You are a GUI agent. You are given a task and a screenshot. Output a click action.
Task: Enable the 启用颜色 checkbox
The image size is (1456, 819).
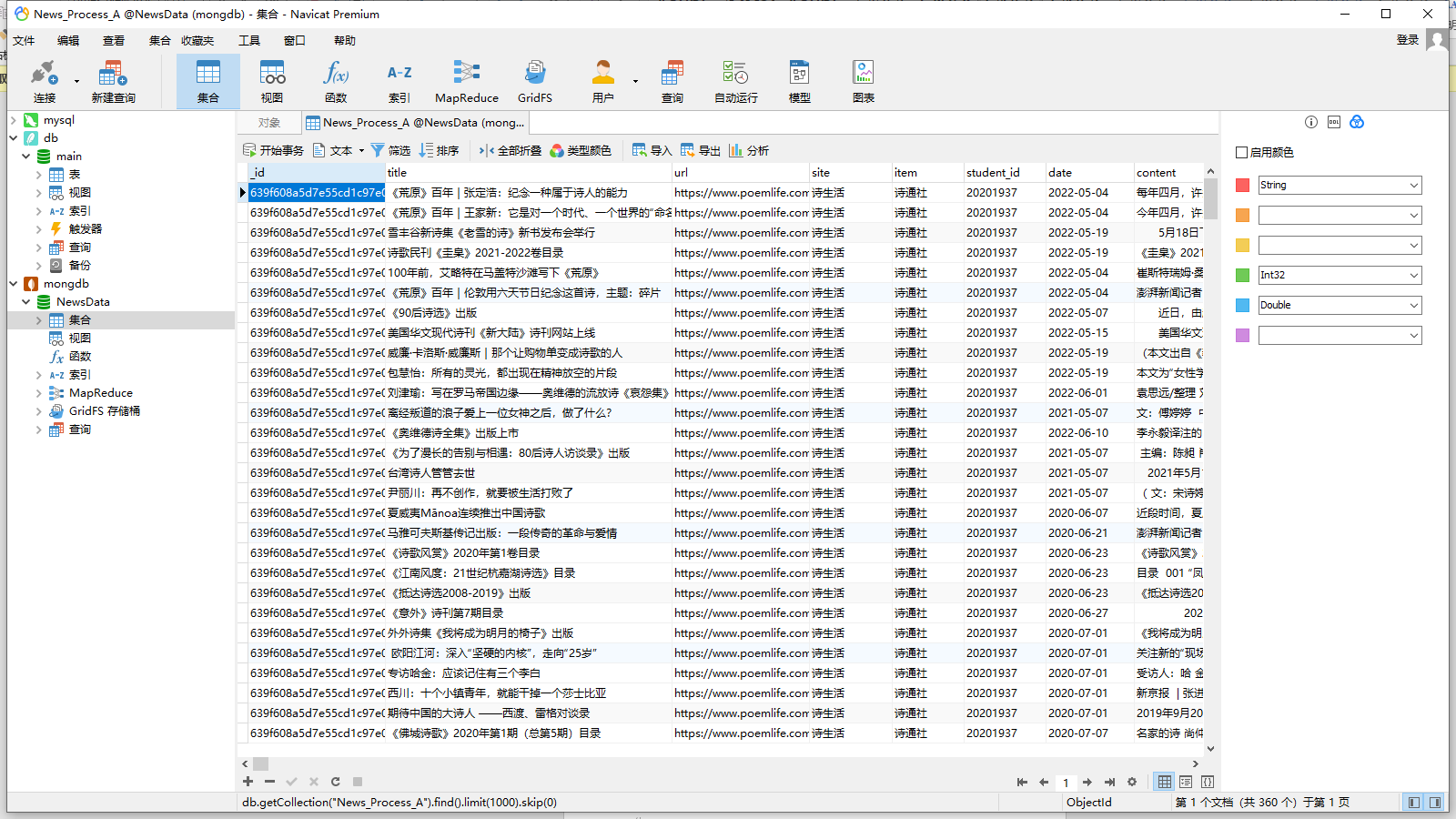tap(1241, 152)
